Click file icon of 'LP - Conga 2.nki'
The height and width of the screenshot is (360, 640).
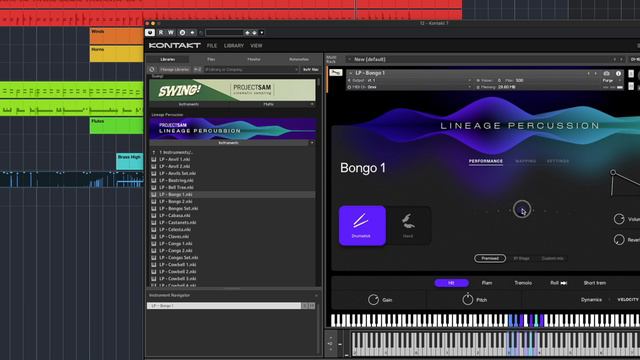click(154, 251)
